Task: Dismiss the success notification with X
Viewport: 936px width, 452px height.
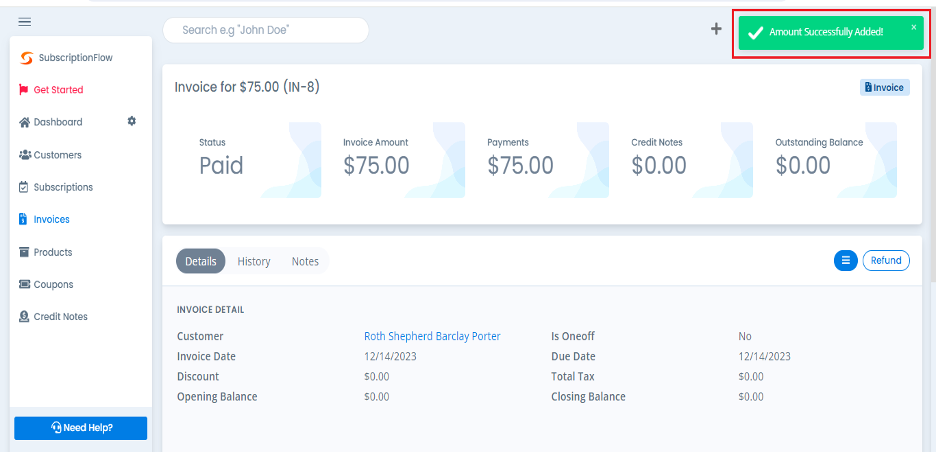Action: click(x=913, y=27)
